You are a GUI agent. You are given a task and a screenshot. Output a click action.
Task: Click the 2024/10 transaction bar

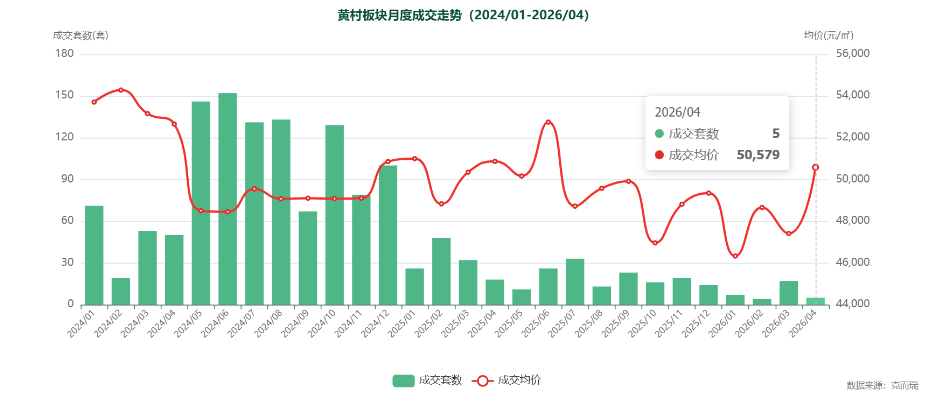pyautogui.click(x=335, y=215)
